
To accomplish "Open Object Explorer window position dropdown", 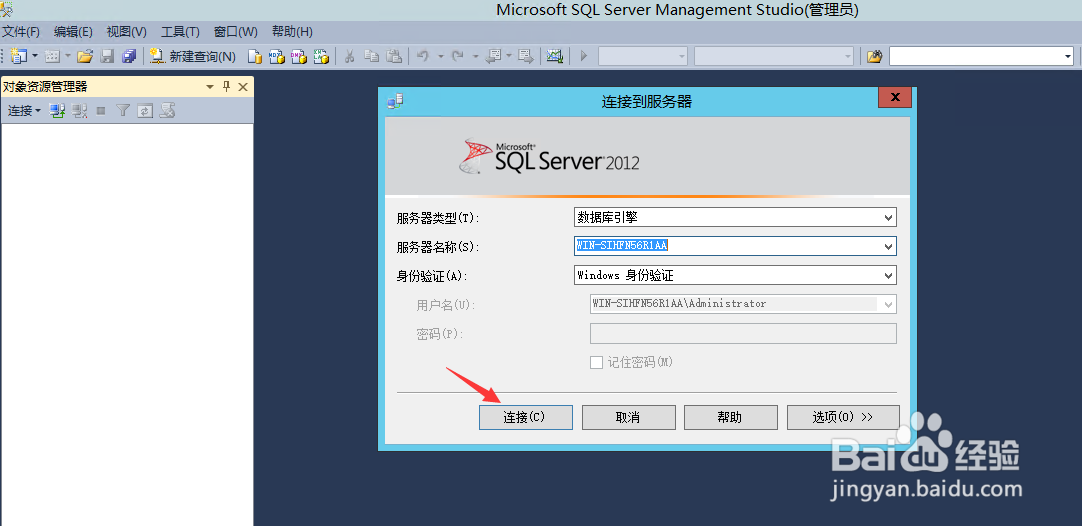I will pos(210,87).
